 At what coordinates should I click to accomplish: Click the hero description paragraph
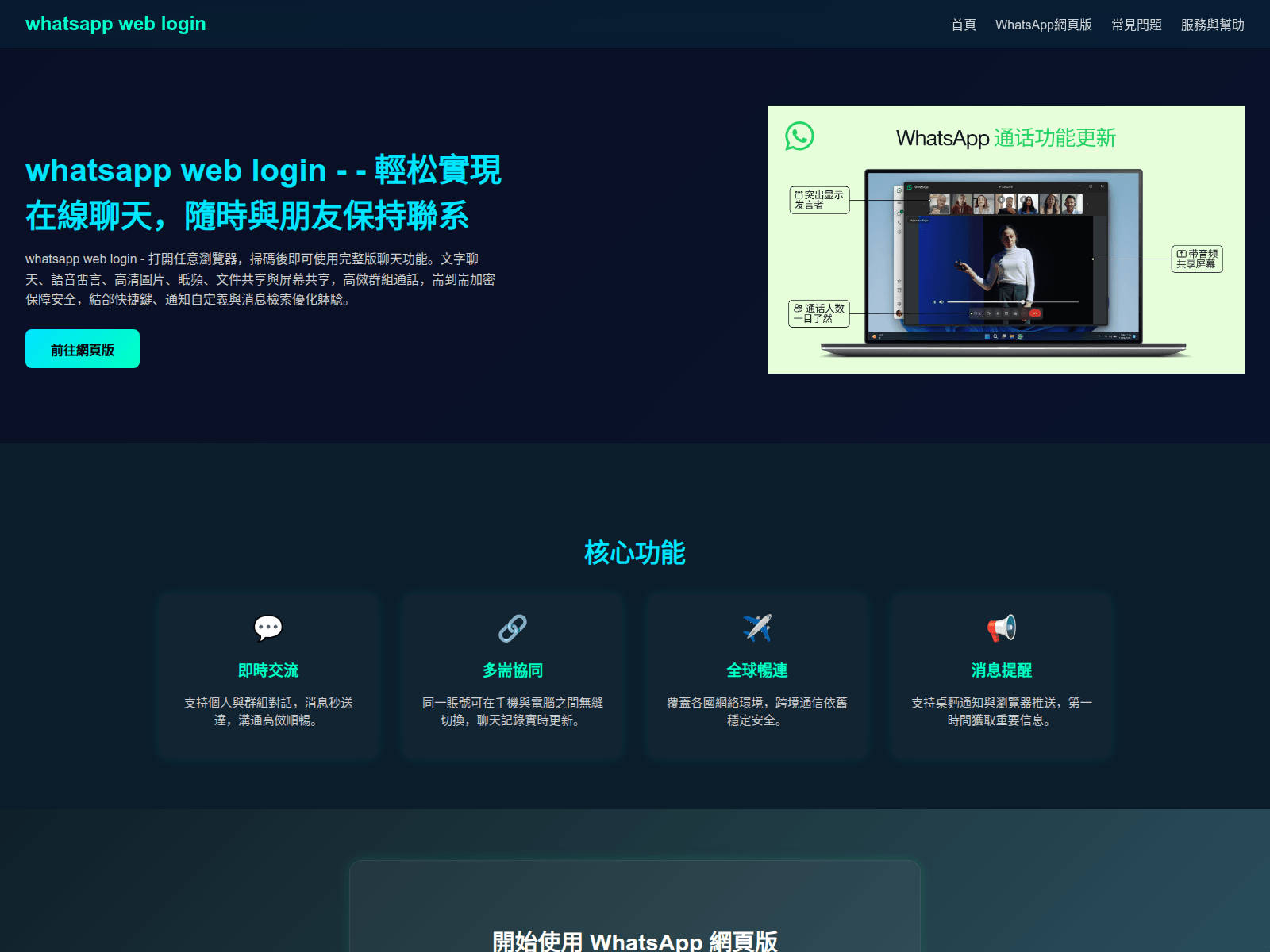[260, 279]
